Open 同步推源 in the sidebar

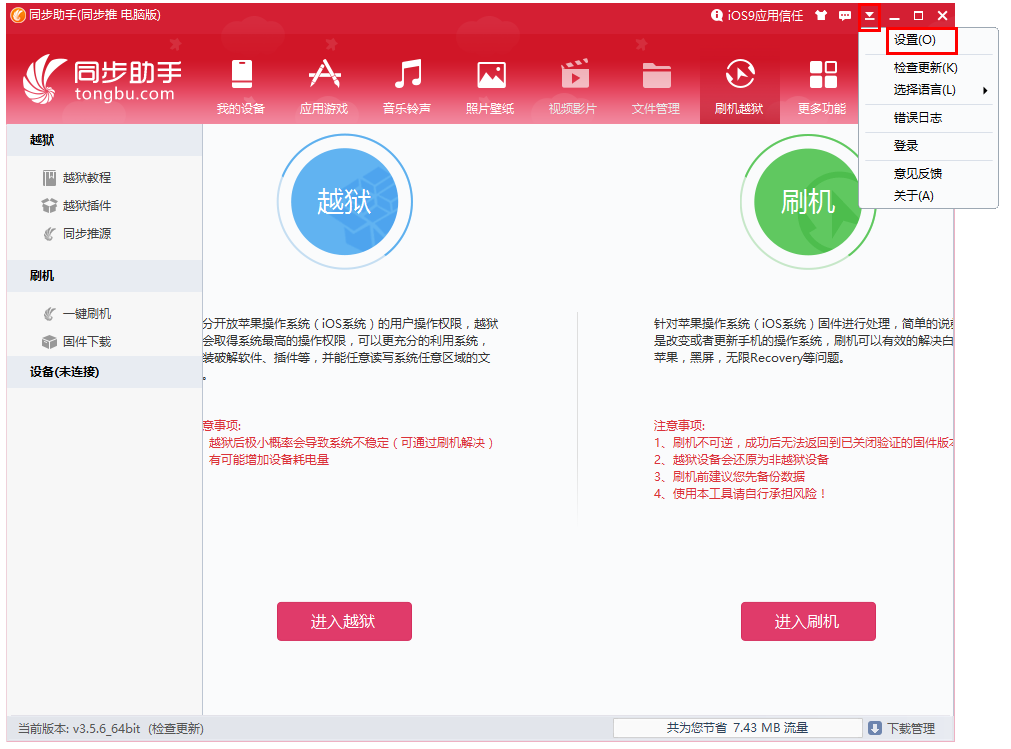(x=77, y=233)
